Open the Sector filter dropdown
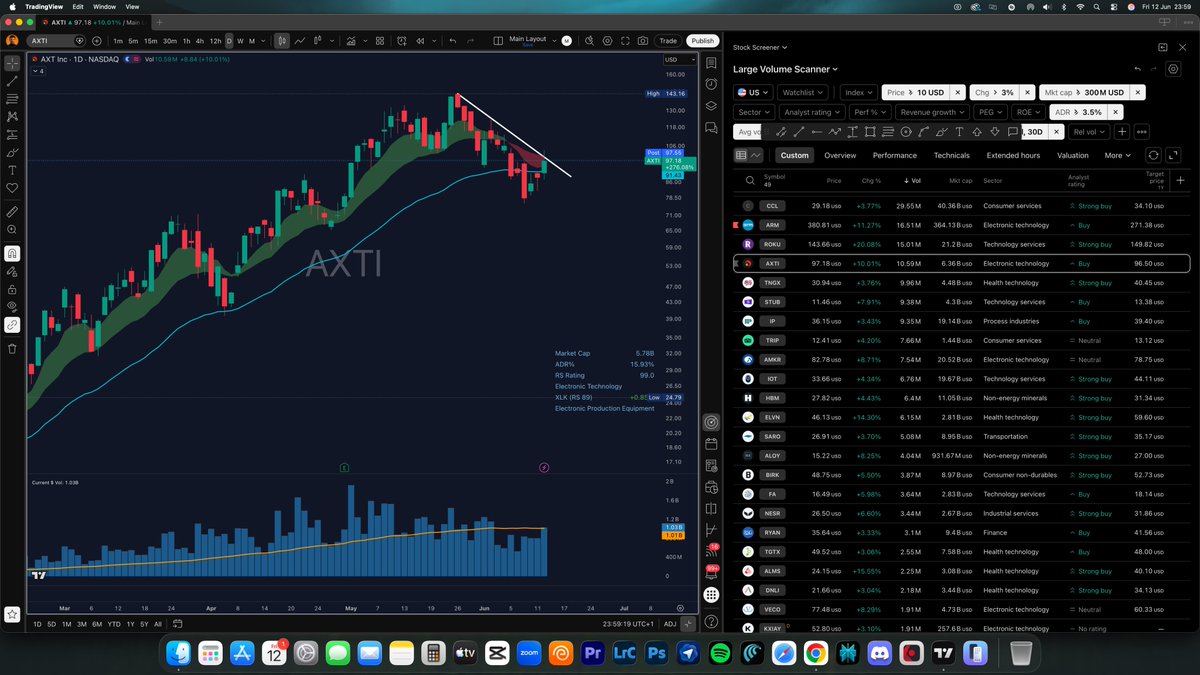The width and height of the screenshot is (1200, 675). click(753, 112)
